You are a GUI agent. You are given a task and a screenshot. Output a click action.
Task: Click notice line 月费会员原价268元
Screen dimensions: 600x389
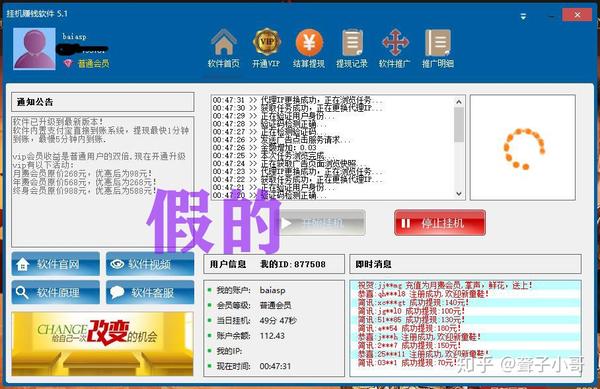82,173
